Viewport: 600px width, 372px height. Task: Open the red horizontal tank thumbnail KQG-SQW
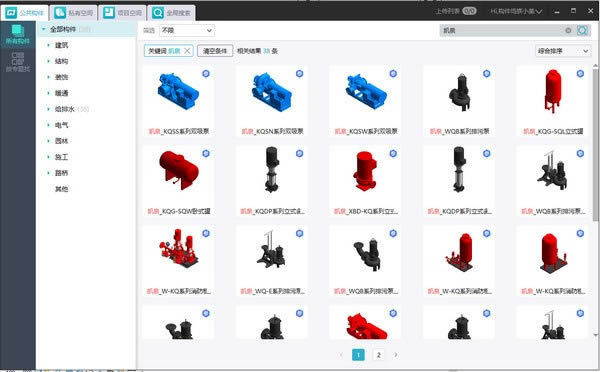178,171
